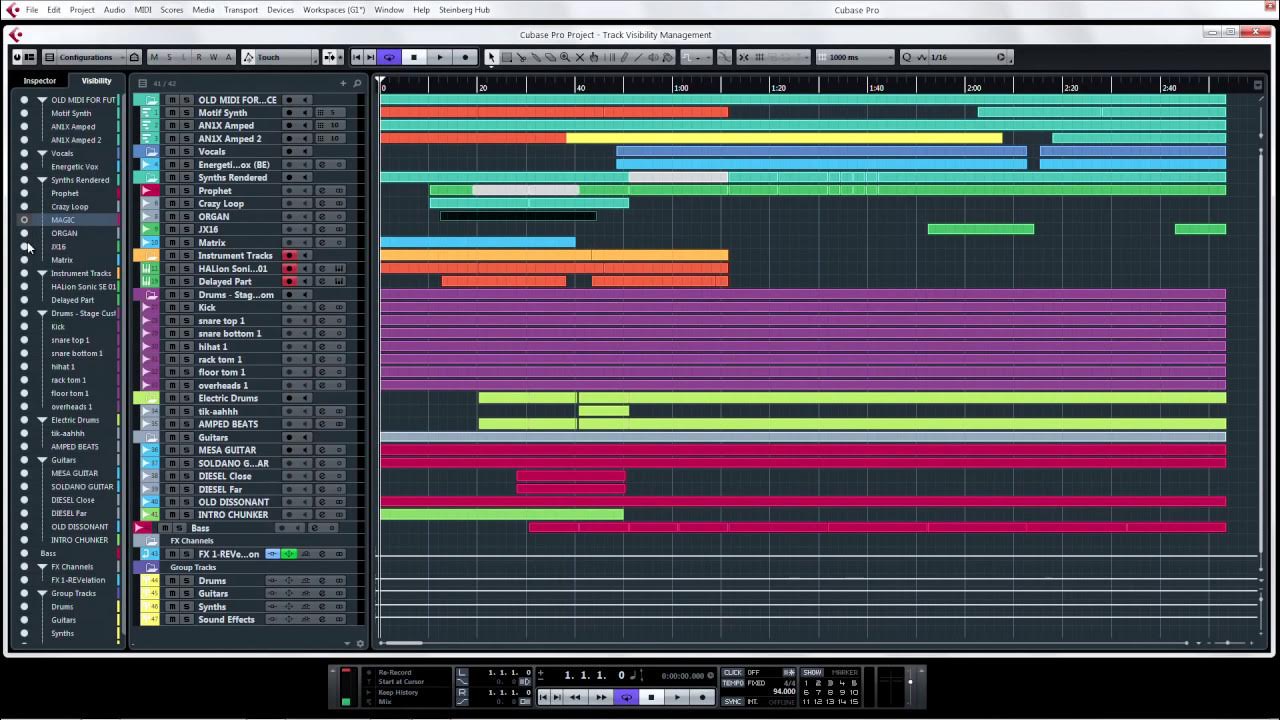Click the horizontal scrollbar under the timeline

pyautogui.click(x=404, y=643)
